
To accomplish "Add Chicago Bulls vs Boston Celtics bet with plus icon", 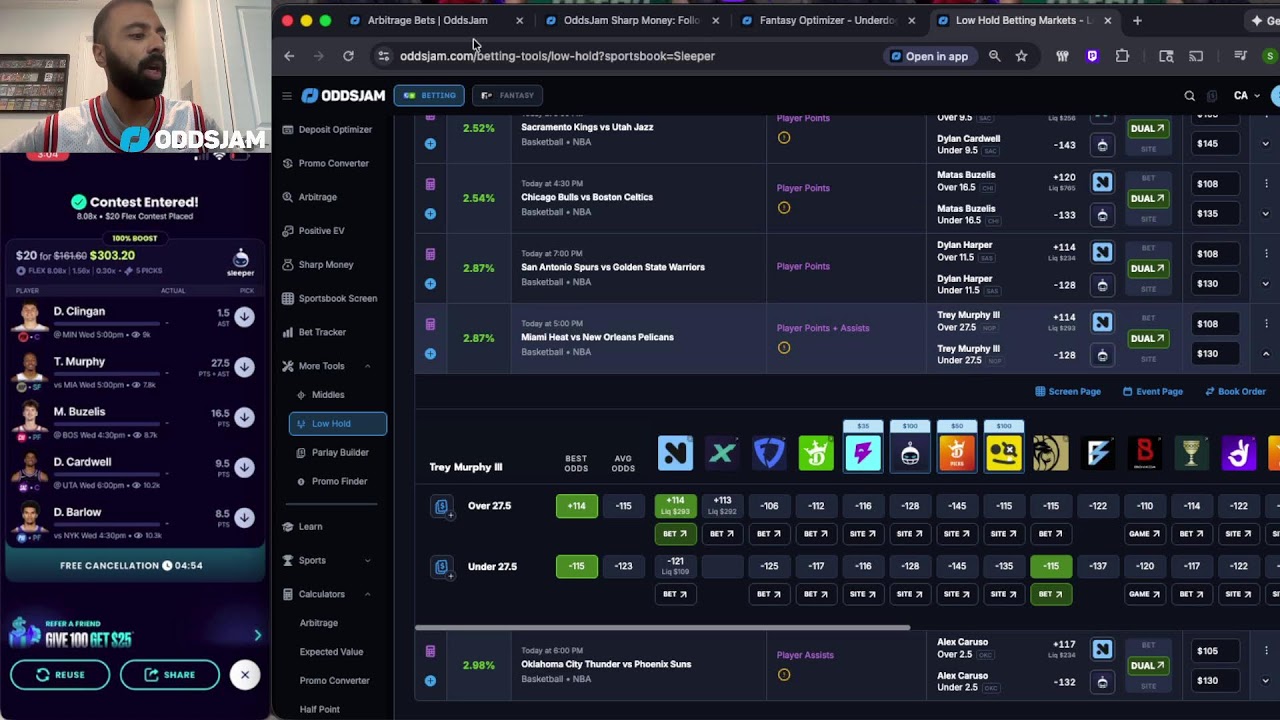I will click(x=430, y=213).
